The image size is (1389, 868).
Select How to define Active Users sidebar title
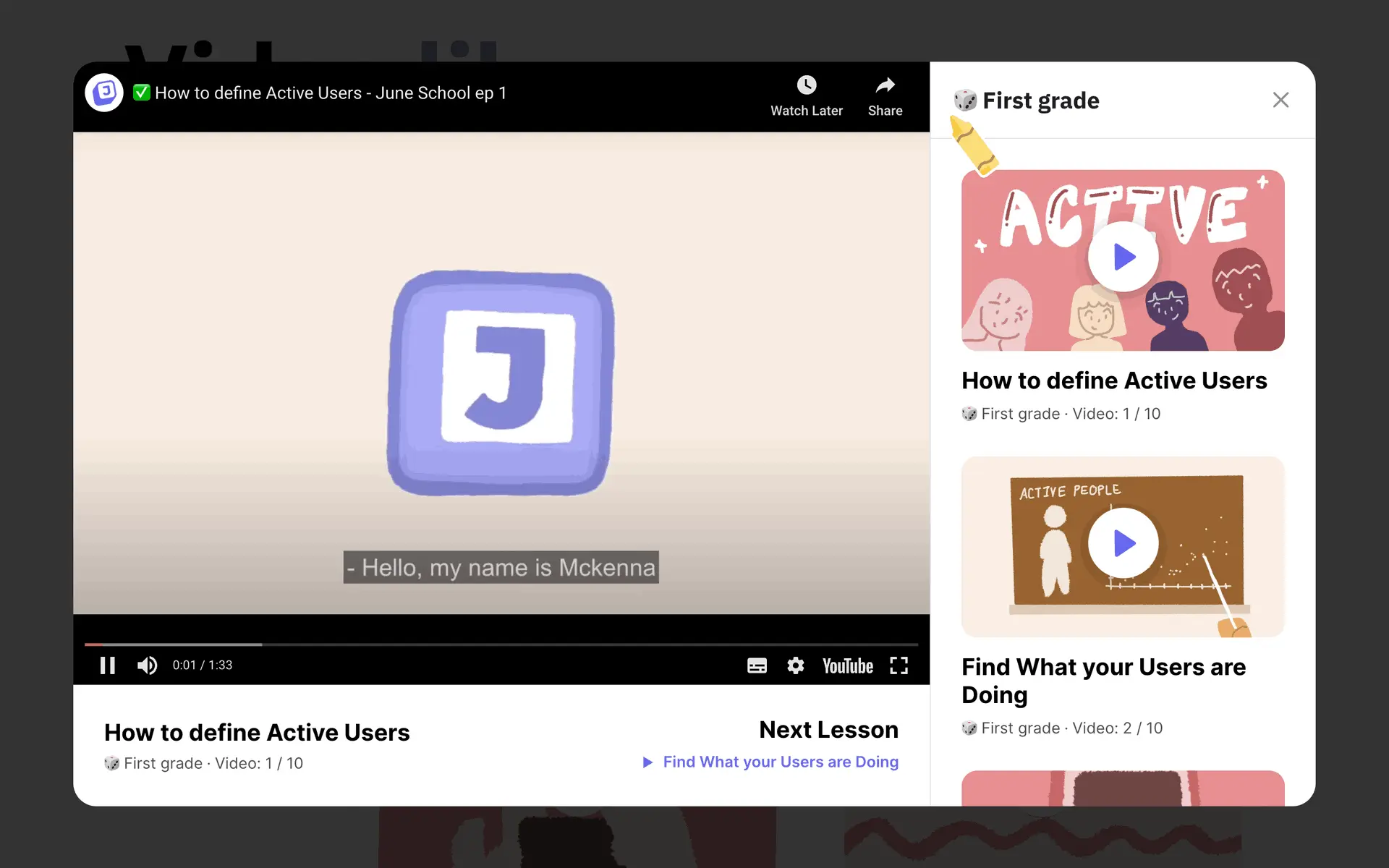(x=1114, y=380)
